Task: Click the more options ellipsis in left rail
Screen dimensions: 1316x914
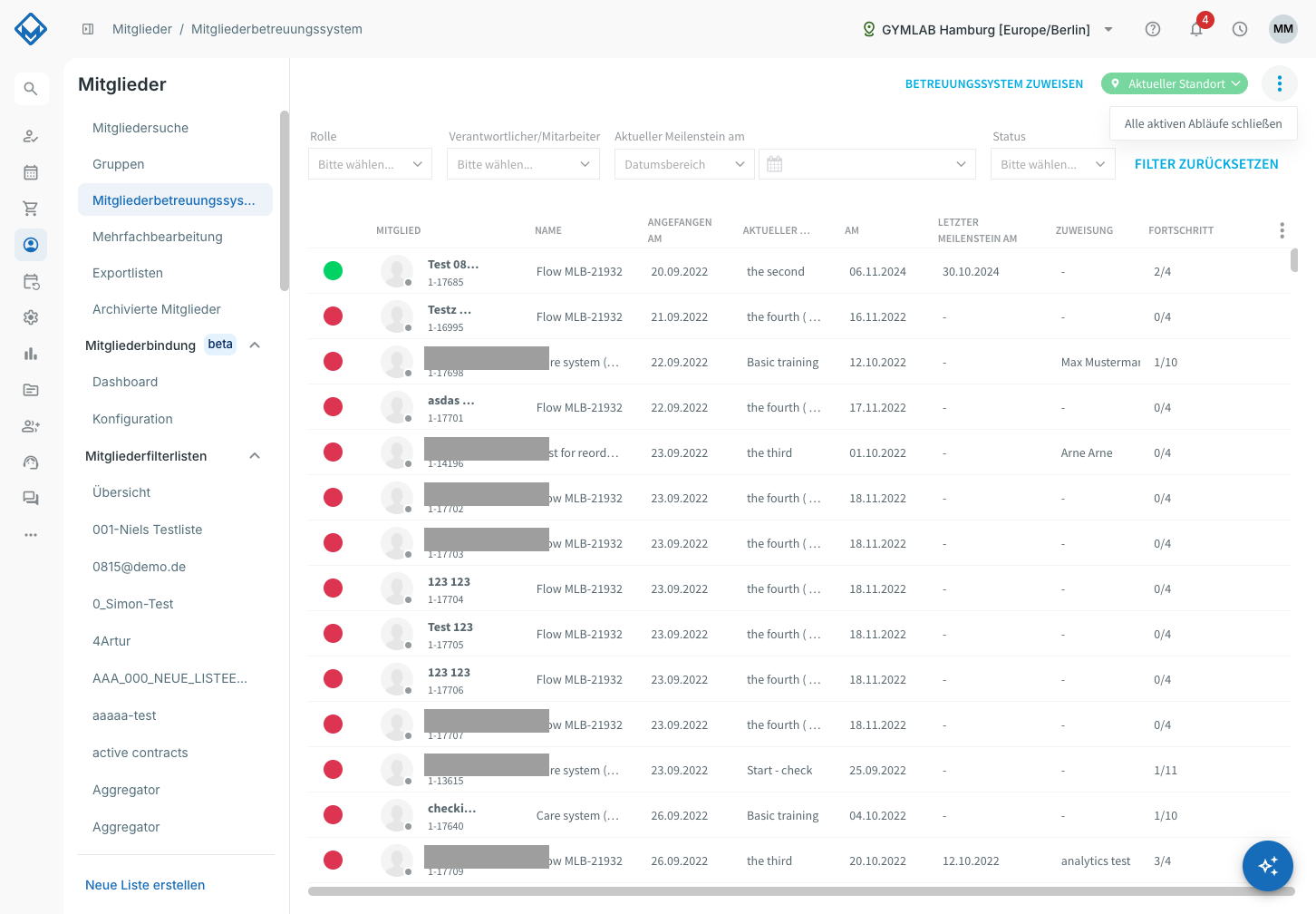Action: (x=31, y=535)
